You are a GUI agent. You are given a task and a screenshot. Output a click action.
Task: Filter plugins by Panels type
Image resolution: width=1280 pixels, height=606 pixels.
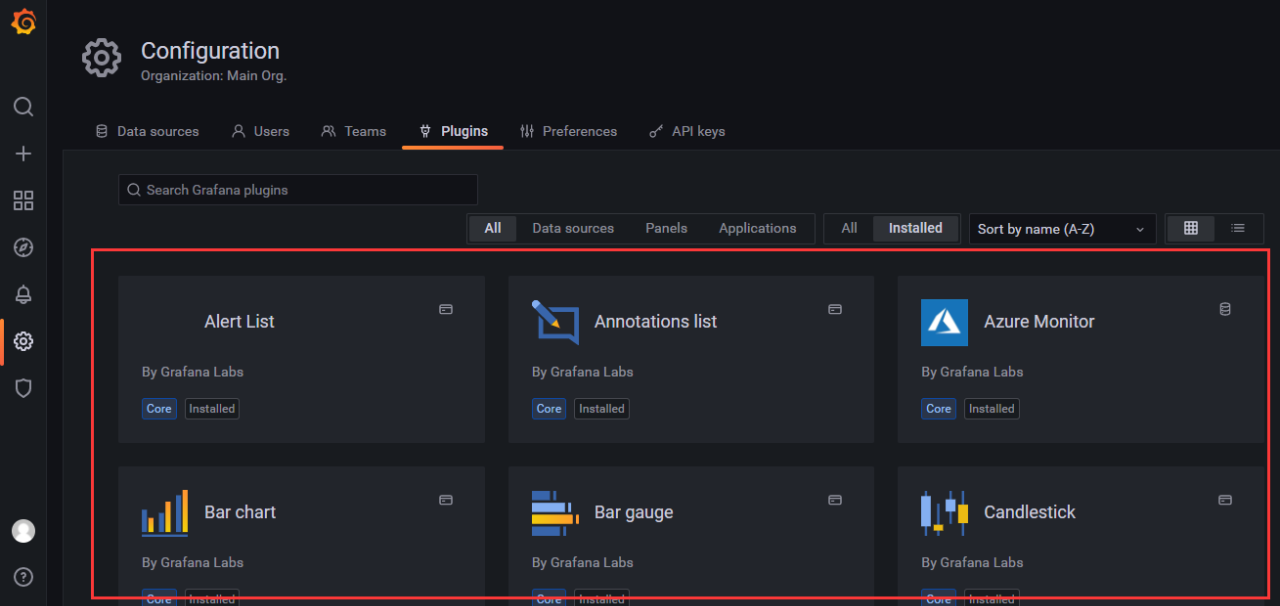666,228
